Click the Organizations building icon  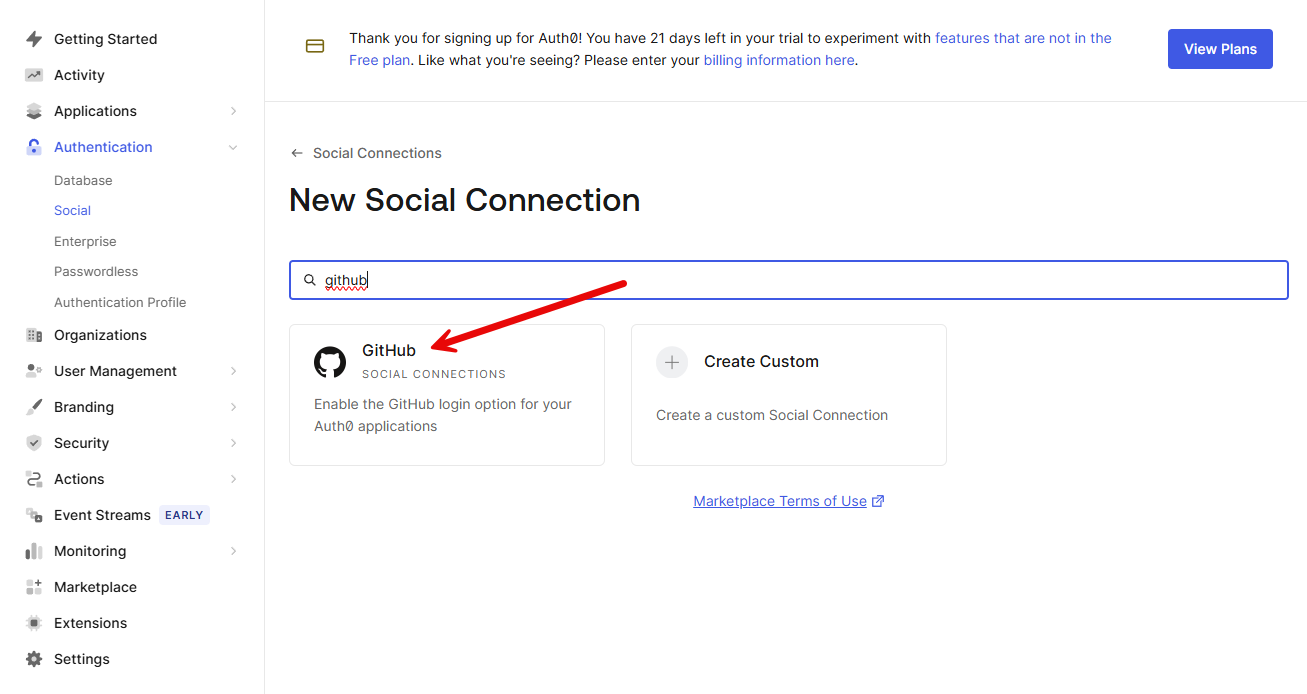34,335
